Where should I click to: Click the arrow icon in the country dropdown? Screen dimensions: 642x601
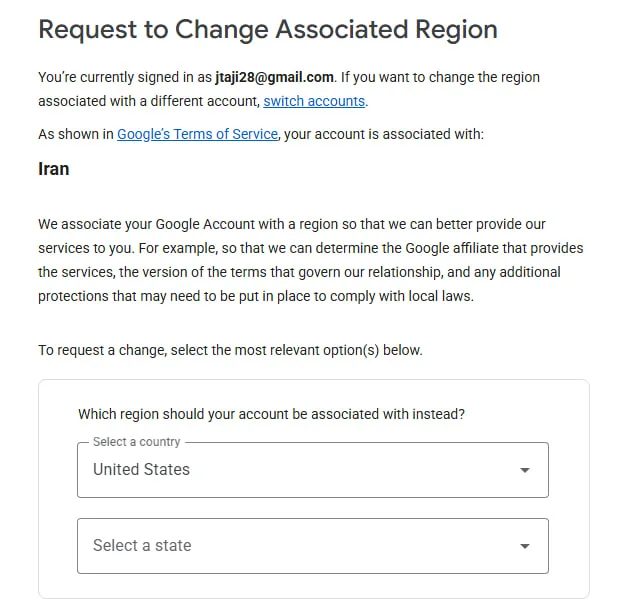click(524, 470)
